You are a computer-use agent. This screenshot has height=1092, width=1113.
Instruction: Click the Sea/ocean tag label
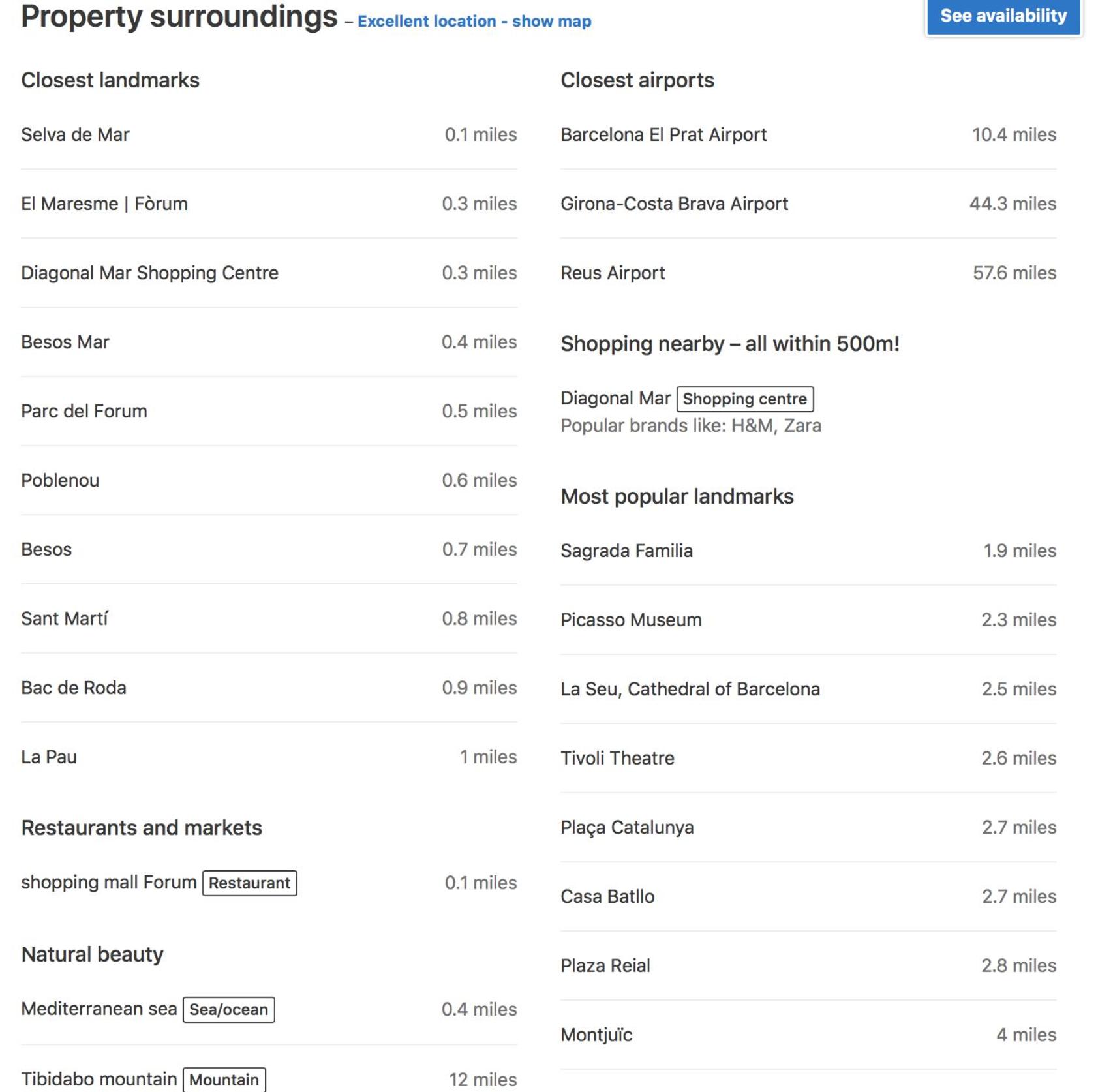228,1009
